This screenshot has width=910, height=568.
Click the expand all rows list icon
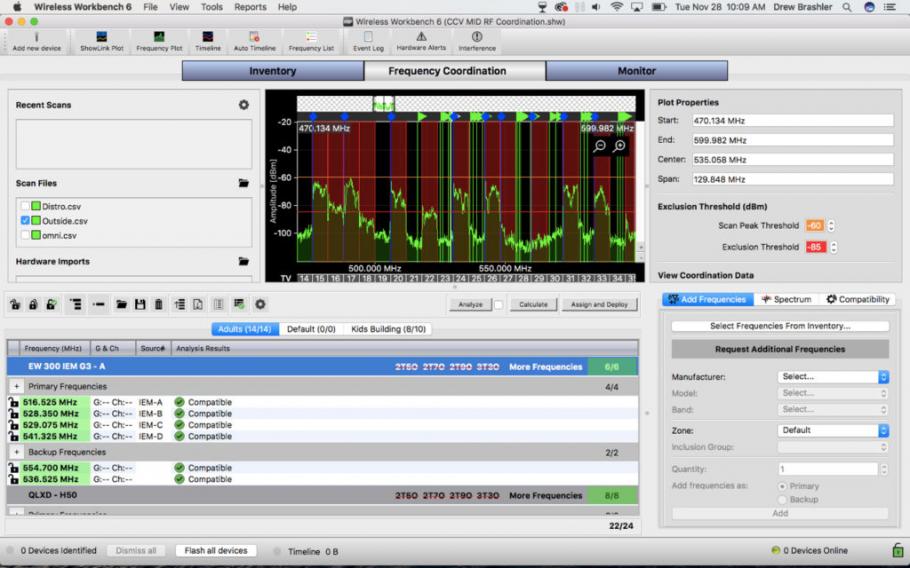75,304
